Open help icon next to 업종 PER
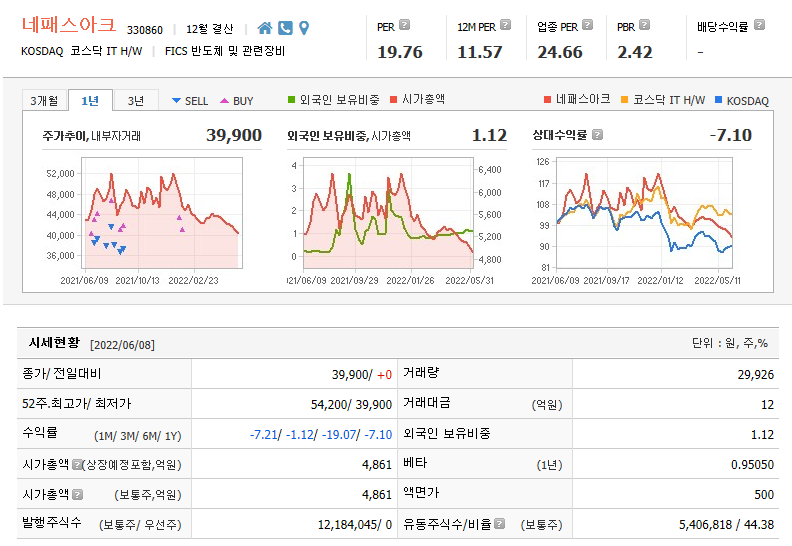Viewport: 792px width, 546px height. pyautogui.click(x=587, y=25)
